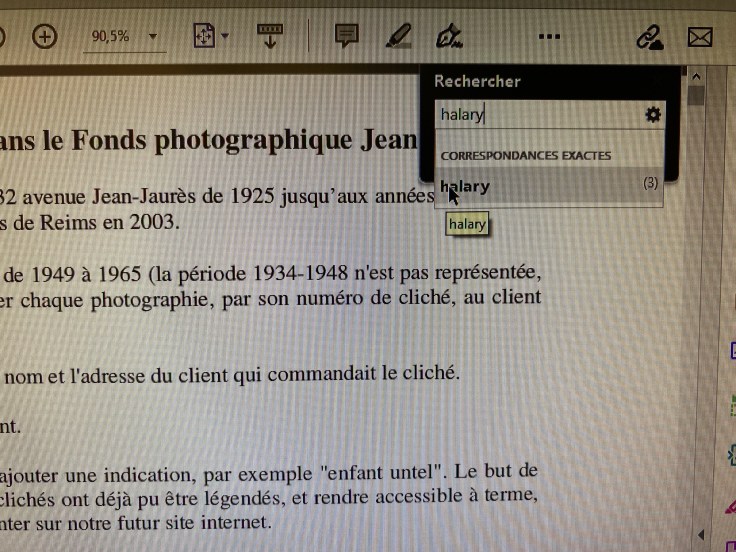The image size is (736, 552).
Task: Collapse the right tools pane arrow
Action: [x=700, y=534]
